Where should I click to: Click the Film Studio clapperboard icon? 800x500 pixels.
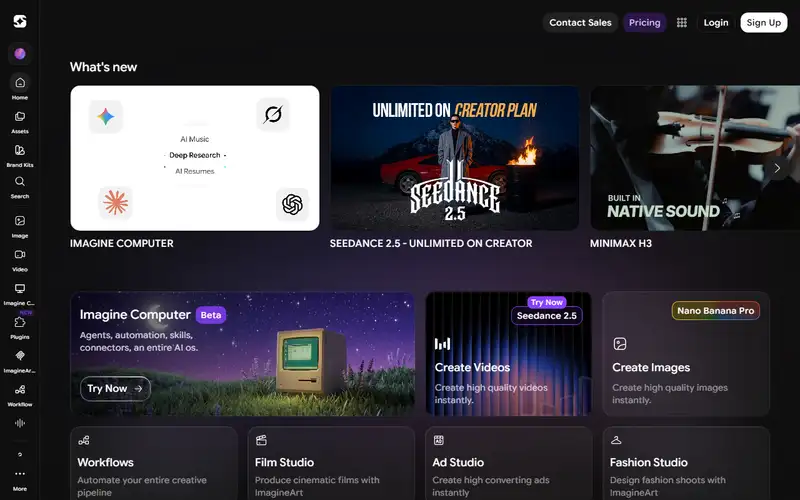(x=261, y=440)
